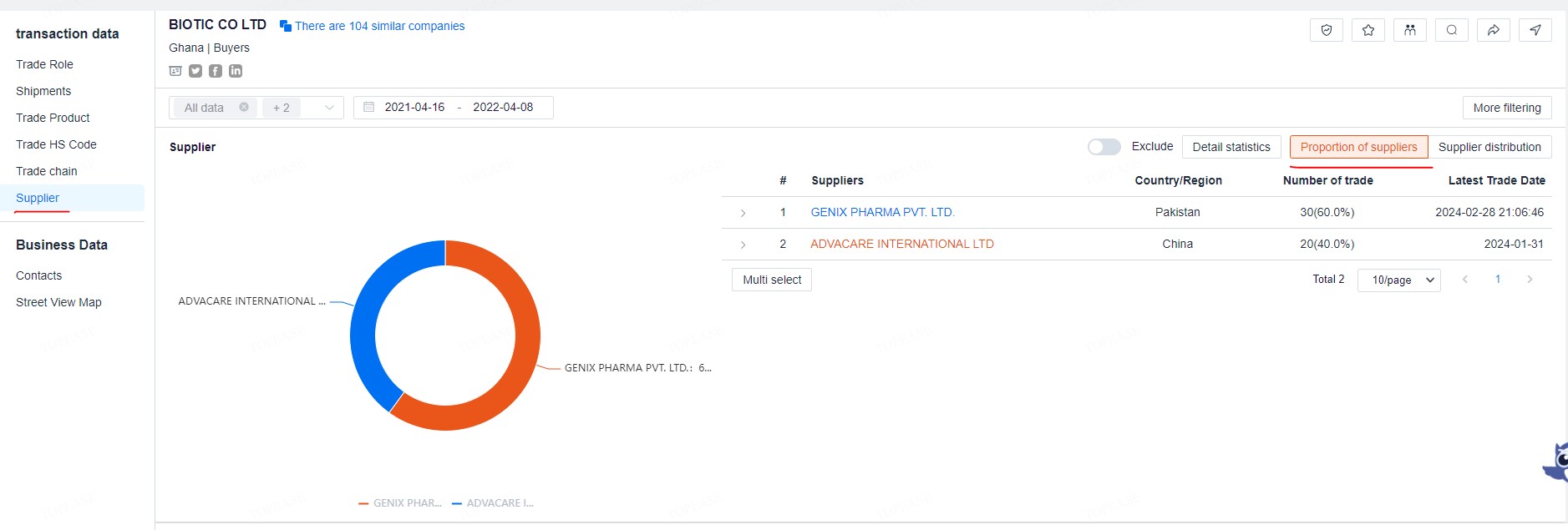The image size is (1568, 530).
Task: Select the Supplier sidebar item
Action: pos(72,198)
